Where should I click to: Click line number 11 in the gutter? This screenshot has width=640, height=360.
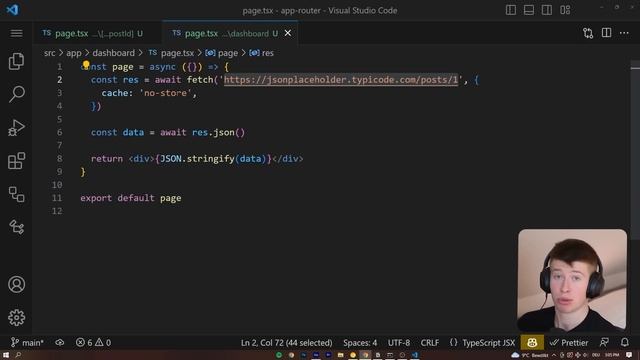[x=58, y=198]
